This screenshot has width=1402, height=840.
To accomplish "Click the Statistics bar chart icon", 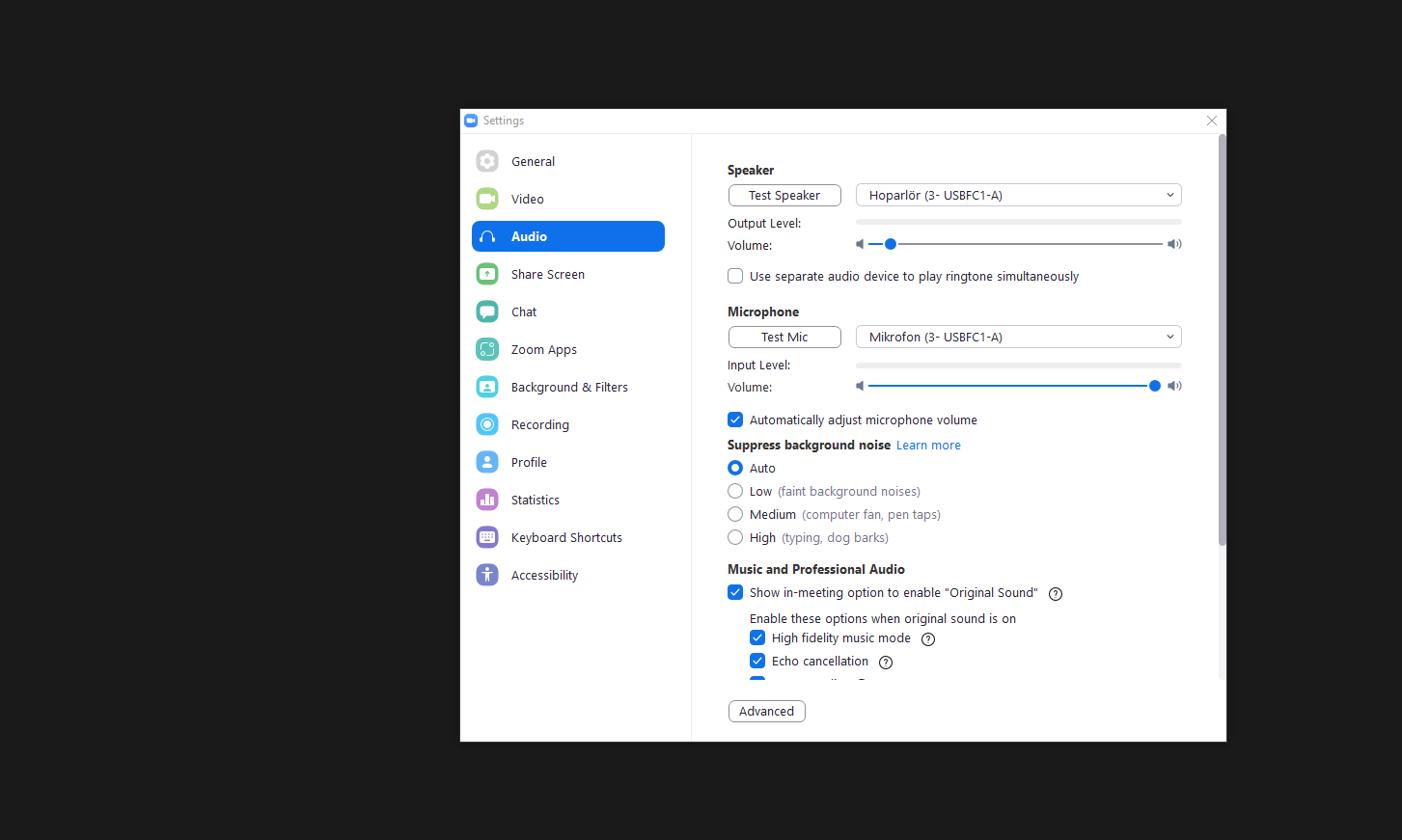I will (487, 500).
